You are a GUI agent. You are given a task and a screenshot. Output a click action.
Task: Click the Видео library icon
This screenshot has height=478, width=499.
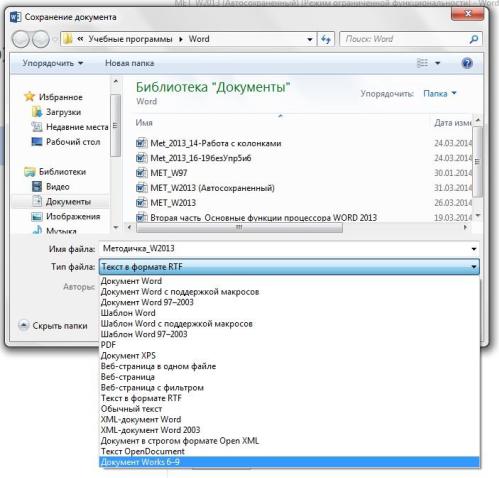click(37, 186)
